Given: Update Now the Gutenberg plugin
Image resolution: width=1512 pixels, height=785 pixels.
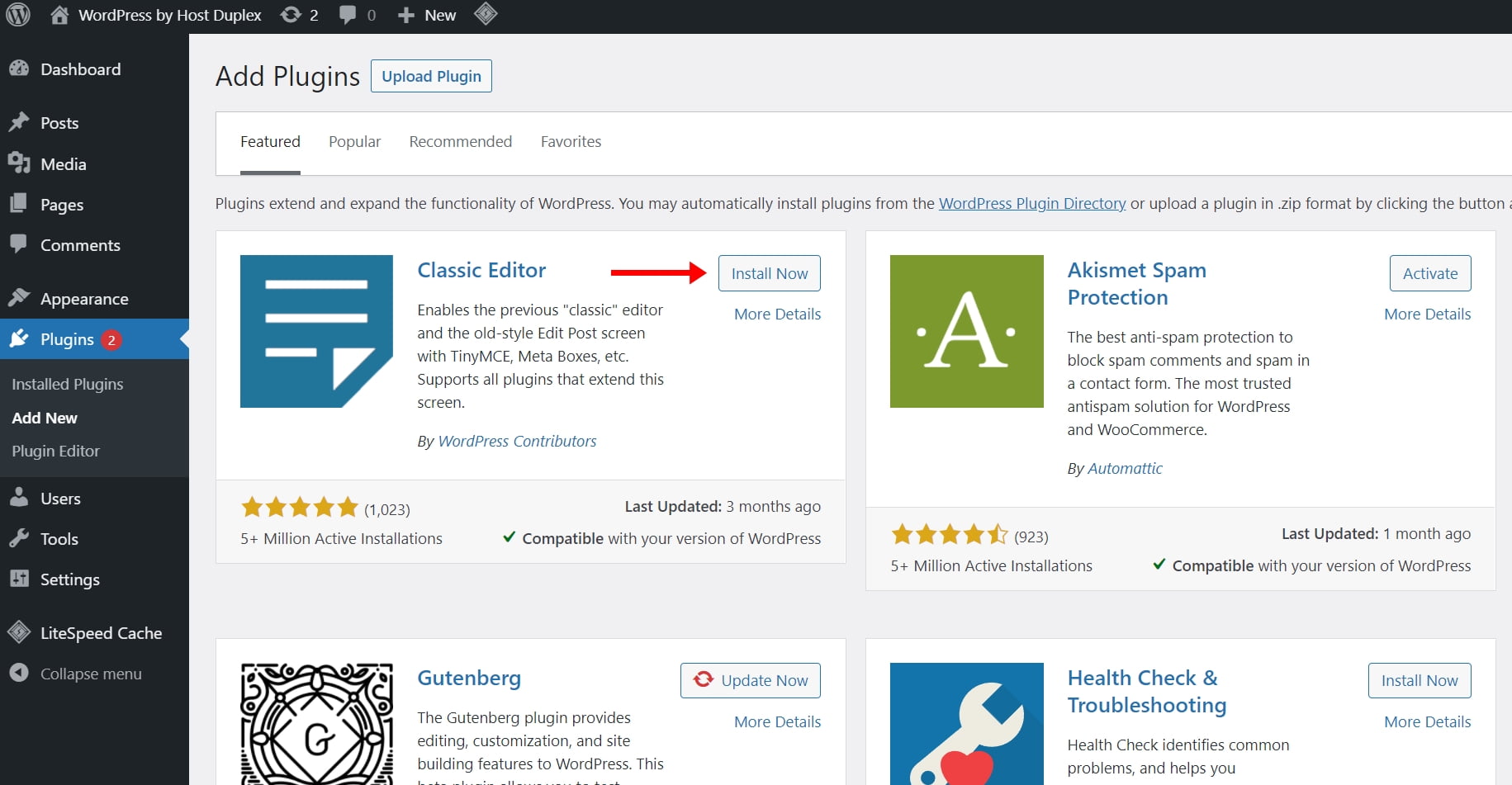Looking at the screenshot, I should [751, 680].
